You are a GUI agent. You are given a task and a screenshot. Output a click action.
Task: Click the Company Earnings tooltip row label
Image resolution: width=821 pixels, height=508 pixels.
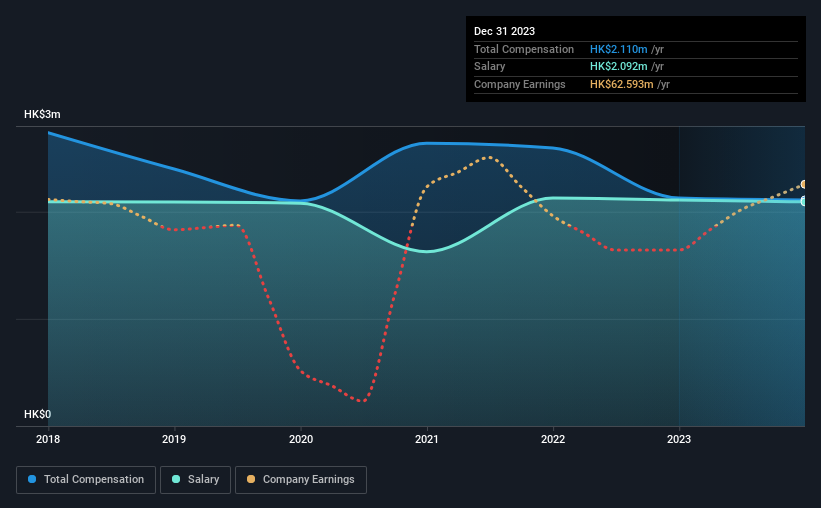tap(519, 84)
